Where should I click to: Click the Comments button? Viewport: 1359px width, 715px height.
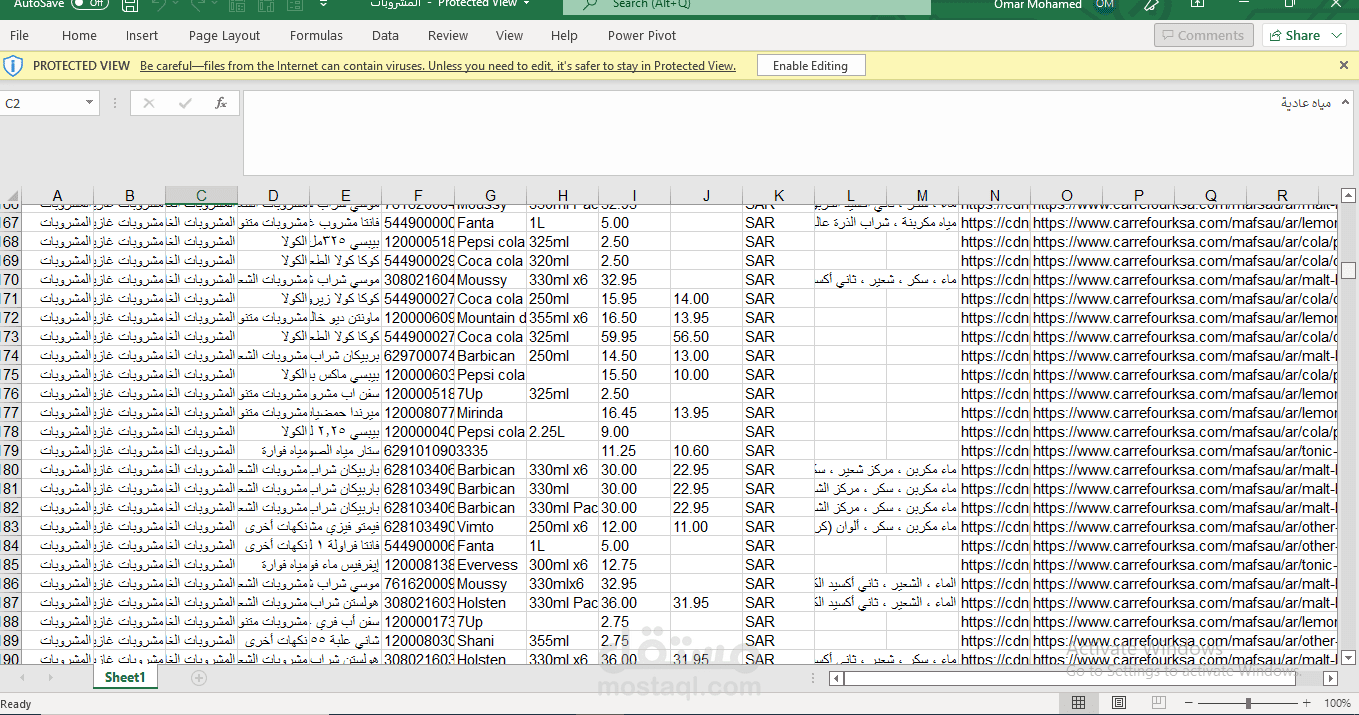[1204, 35]
